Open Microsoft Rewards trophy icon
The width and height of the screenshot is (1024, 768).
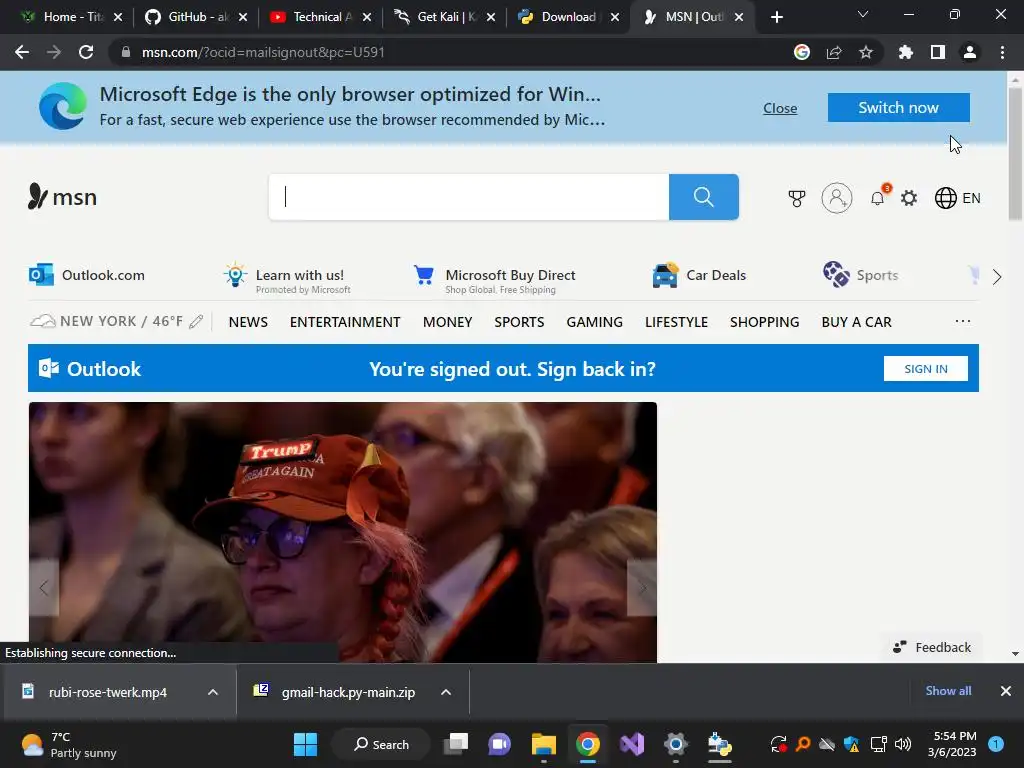pos(797,198)
